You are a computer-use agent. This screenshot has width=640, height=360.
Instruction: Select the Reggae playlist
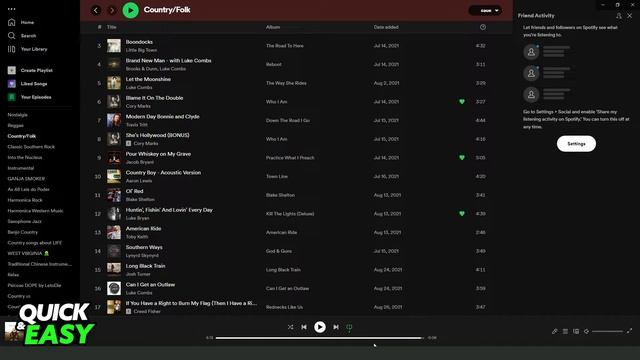click(x=16, y=125)
